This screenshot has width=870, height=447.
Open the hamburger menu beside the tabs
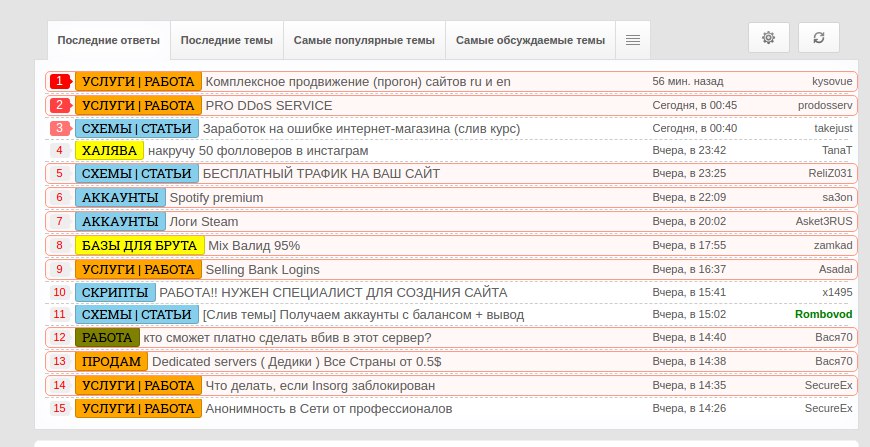[x=632, y=40]
